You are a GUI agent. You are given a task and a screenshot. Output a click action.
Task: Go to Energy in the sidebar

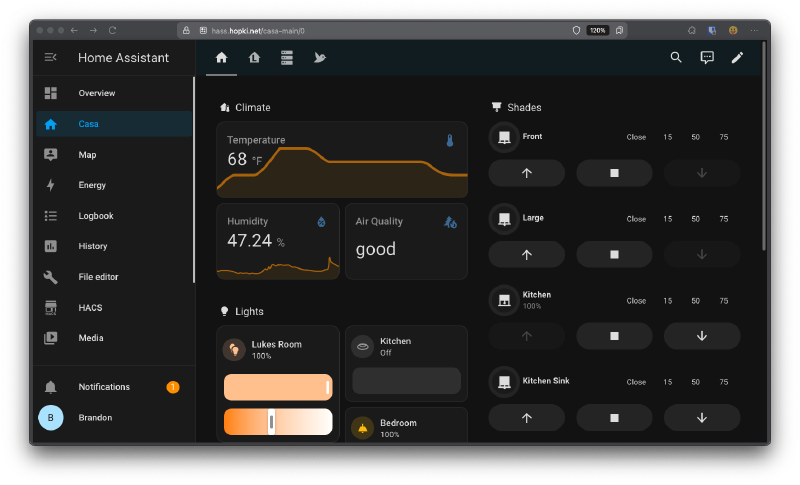[92, 185]
